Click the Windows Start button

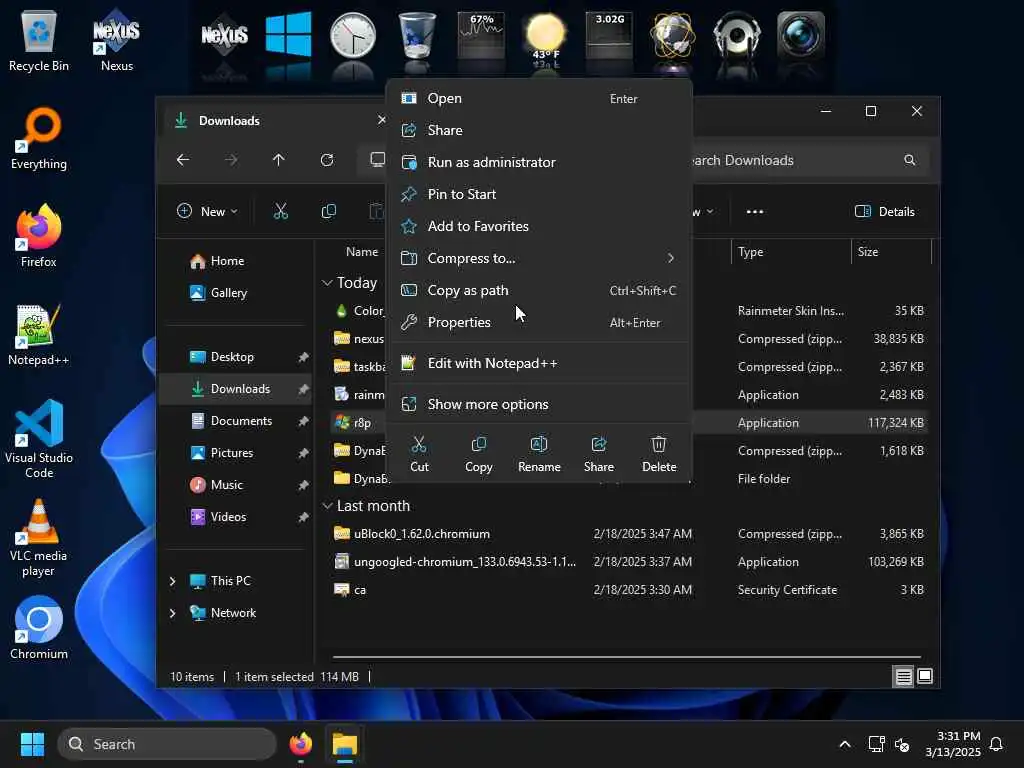32,744
